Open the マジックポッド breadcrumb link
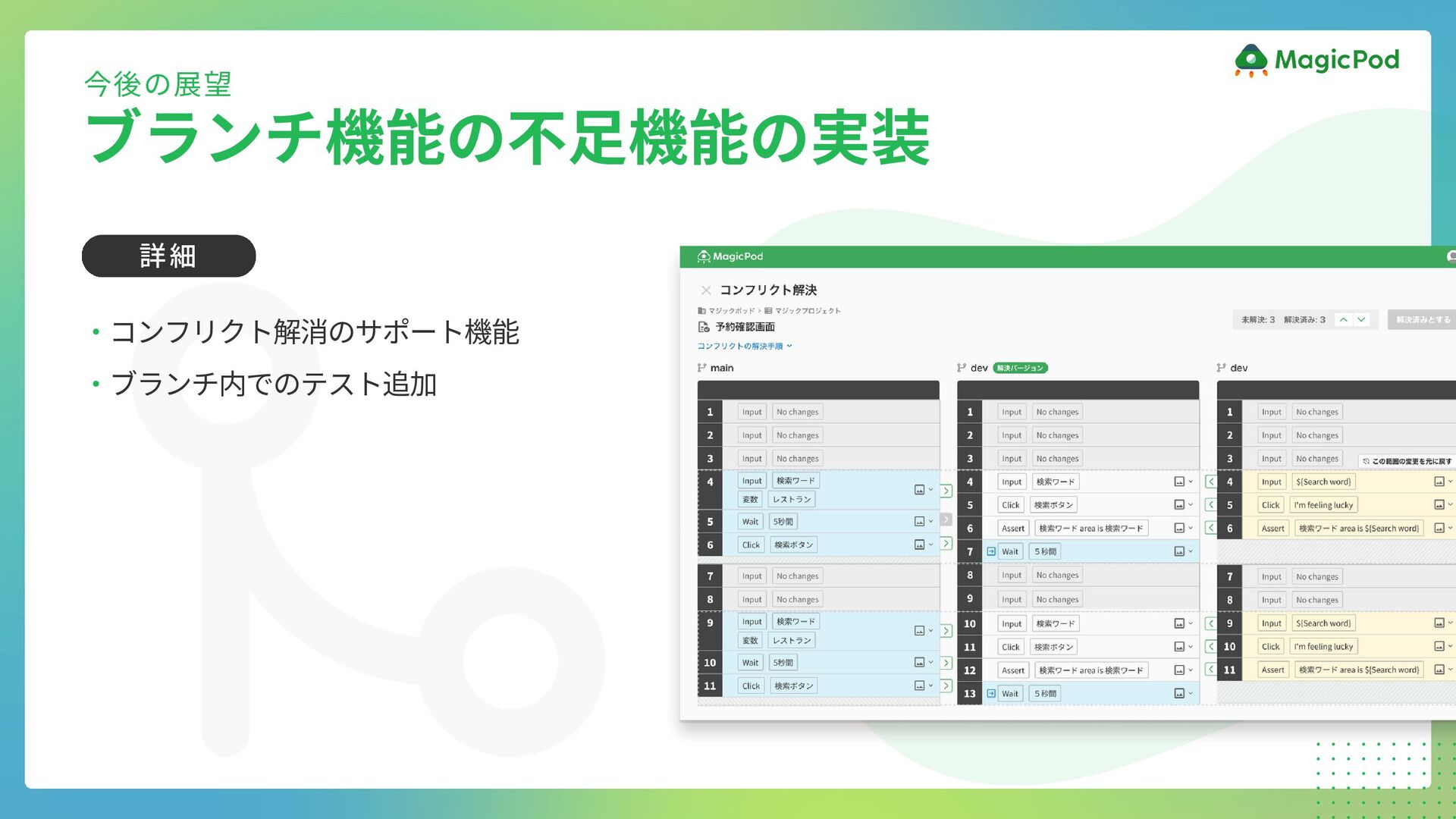Image resolution: width=1456 pixels, height=819 pixels. click(x=731, y=311)
